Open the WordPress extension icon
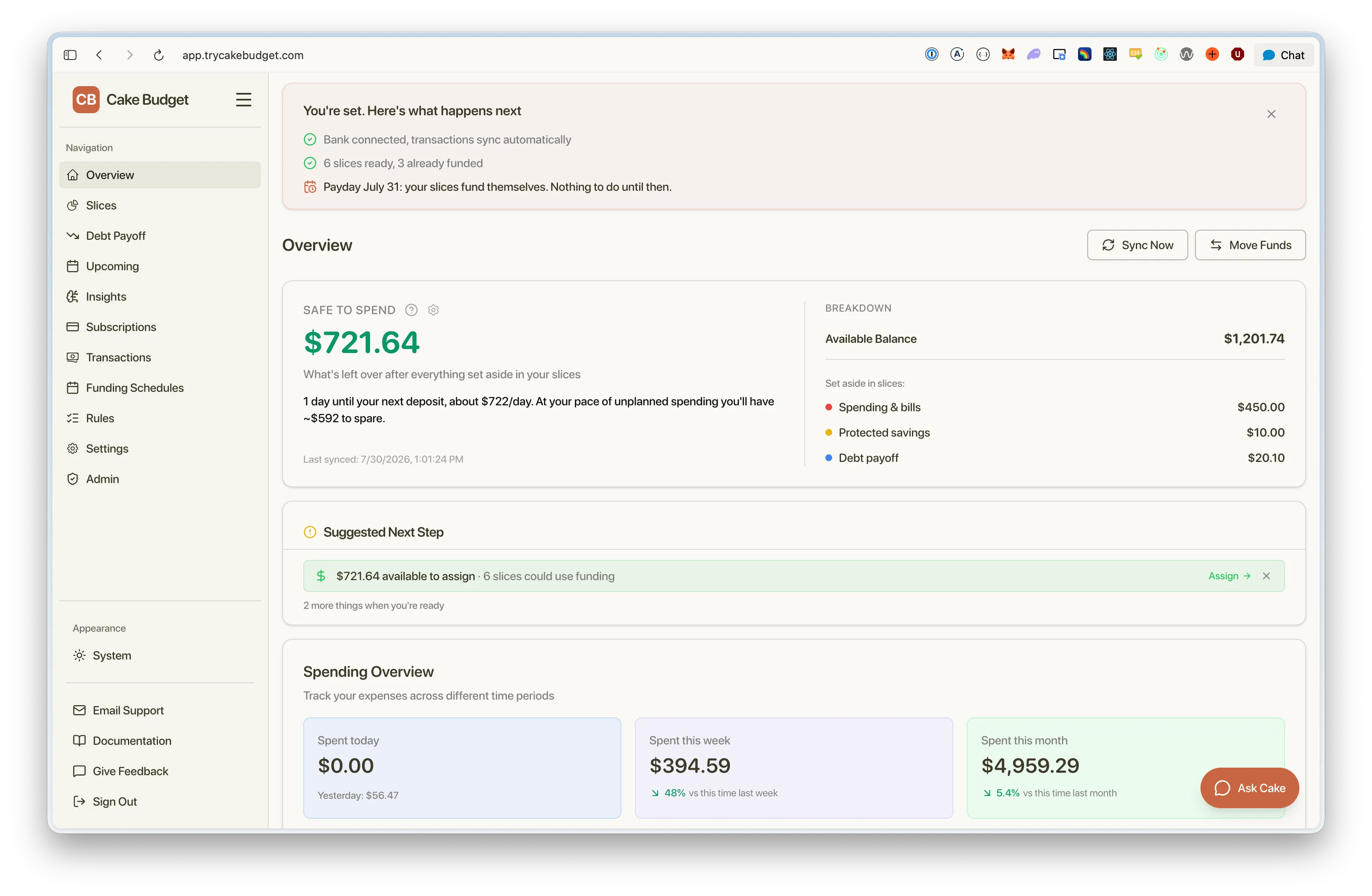The image size is (1372, 896). click(1187, 54)
